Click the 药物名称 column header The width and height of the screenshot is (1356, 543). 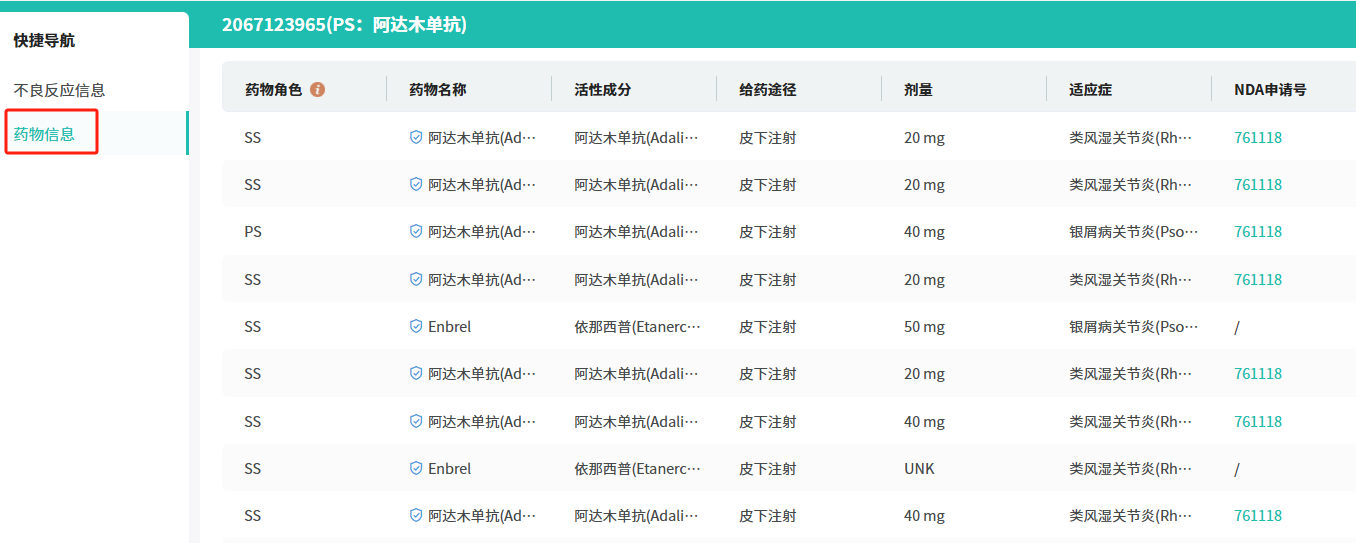pyautogui.click(x=438, y=89)
